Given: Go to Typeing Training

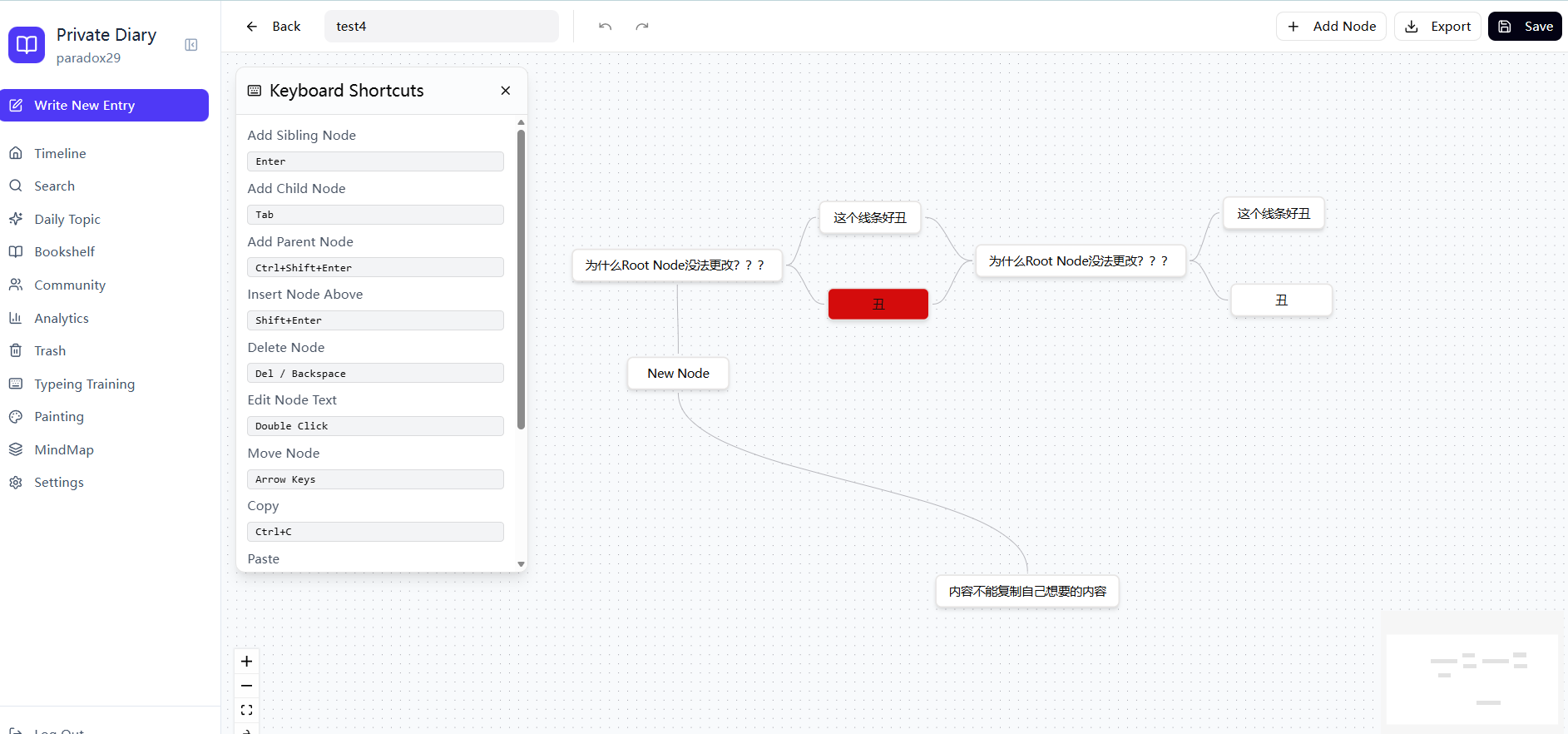Looking at the screenshot, I should click(84, 384).
